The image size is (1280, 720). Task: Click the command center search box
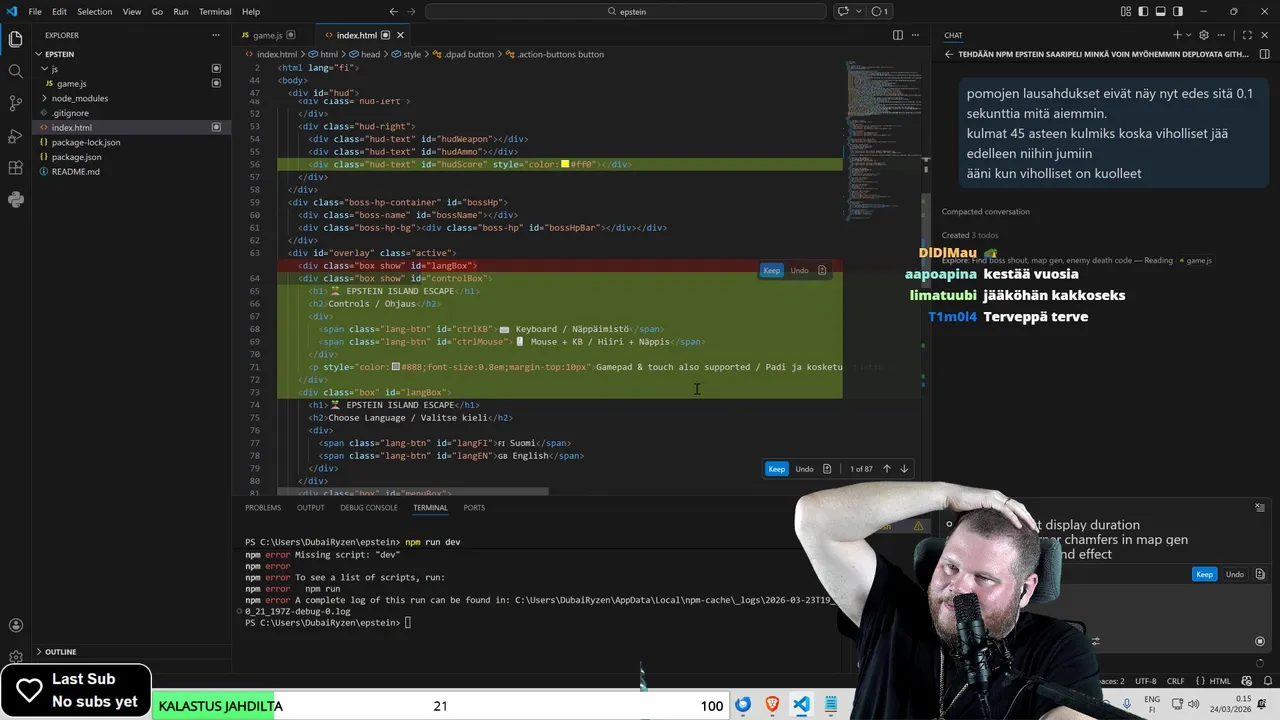point(626,11)
